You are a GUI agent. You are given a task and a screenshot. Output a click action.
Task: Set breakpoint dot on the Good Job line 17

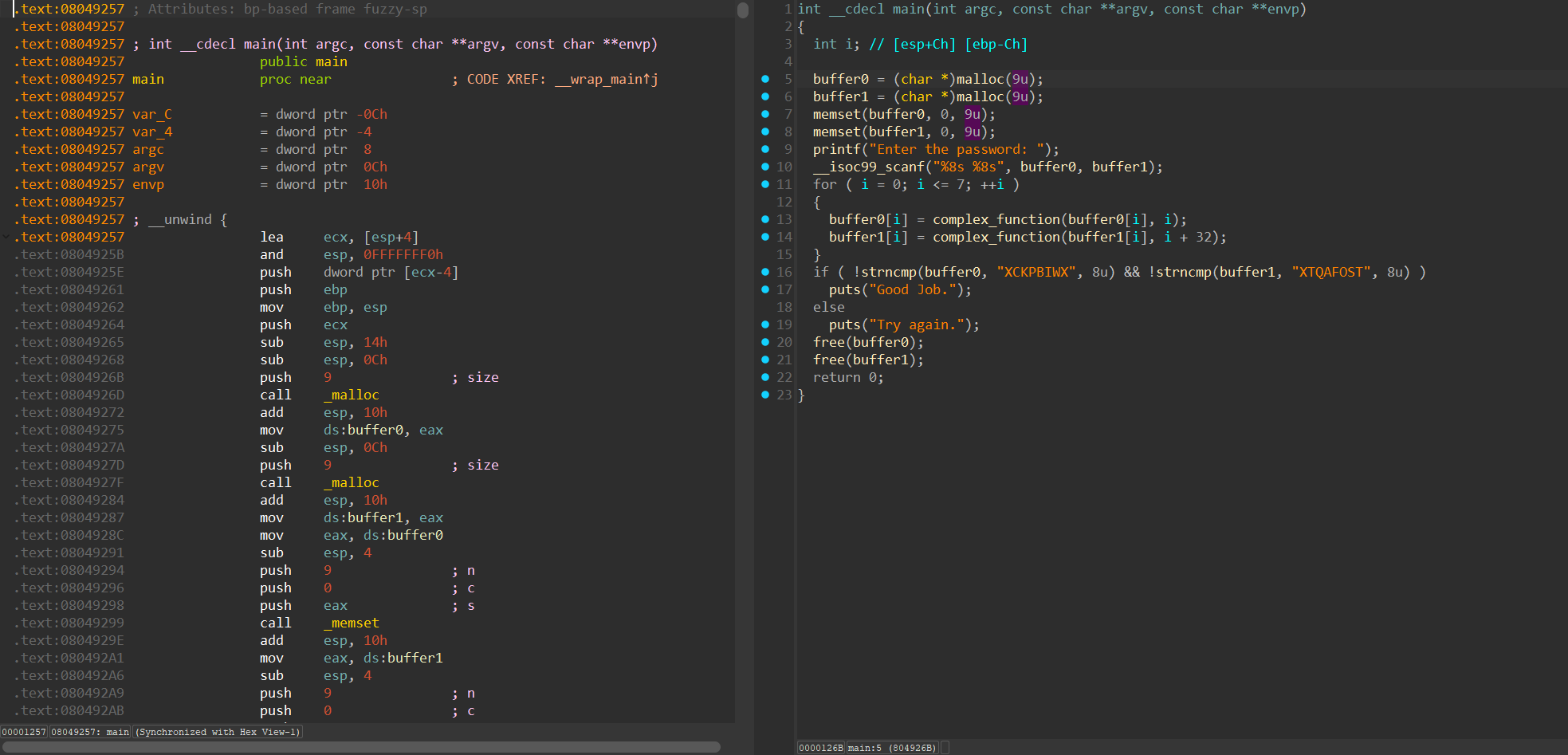pyautogui.click(x=765, y=289)
